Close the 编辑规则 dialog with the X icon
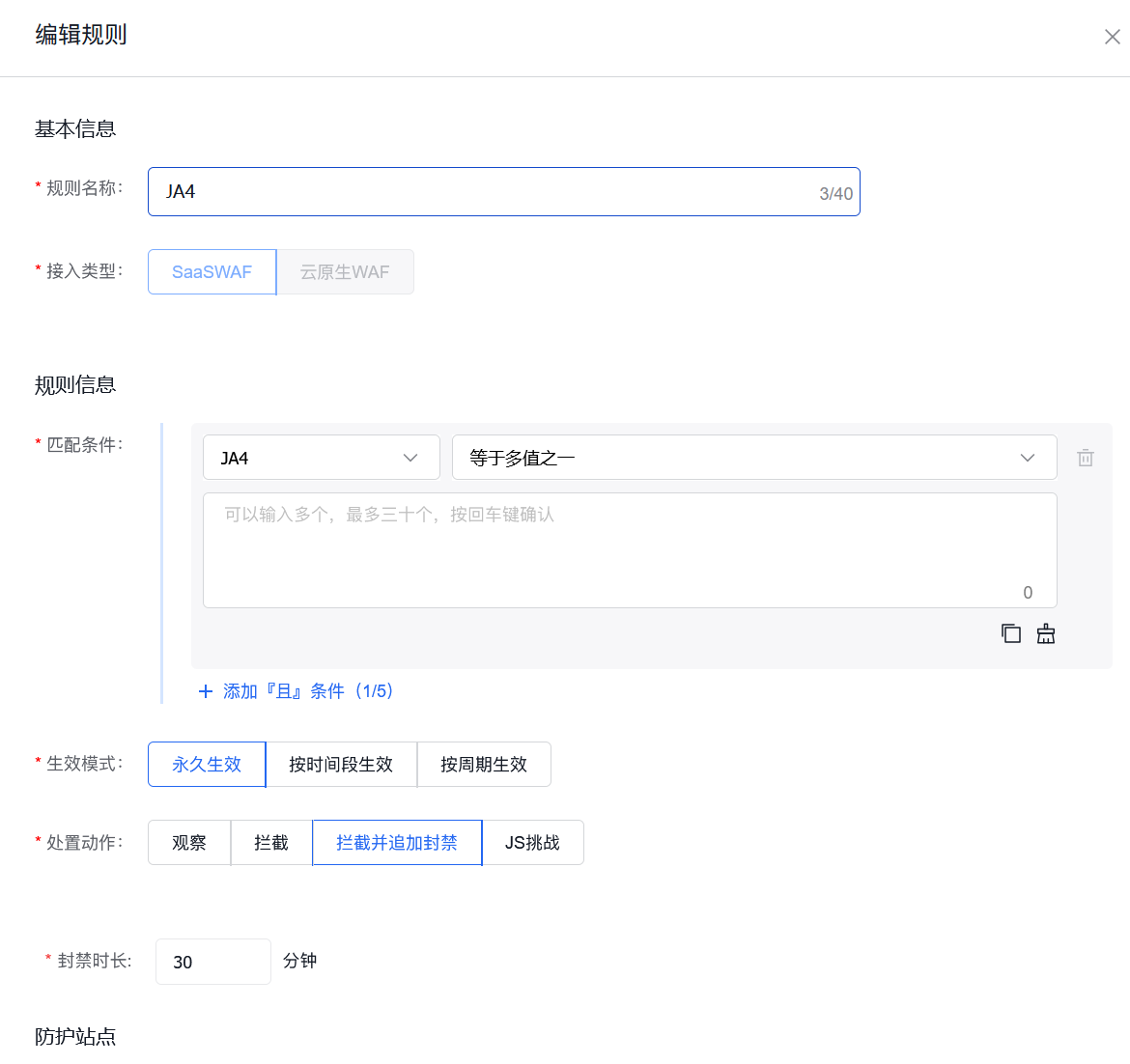 coord(1112,36)
